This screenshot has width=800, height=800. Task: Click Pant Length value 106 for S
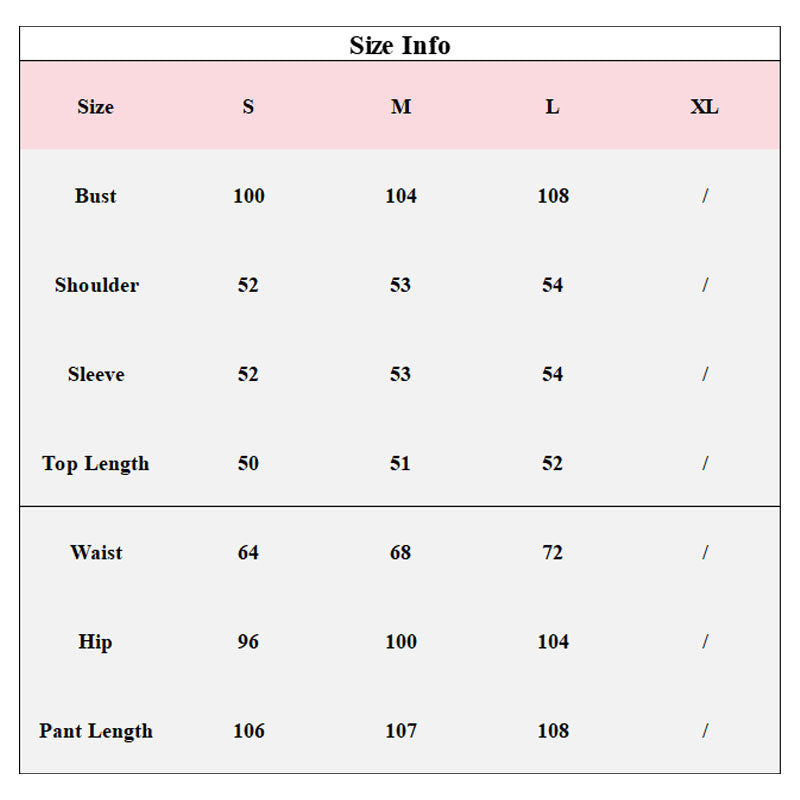[x=249, y=731]
